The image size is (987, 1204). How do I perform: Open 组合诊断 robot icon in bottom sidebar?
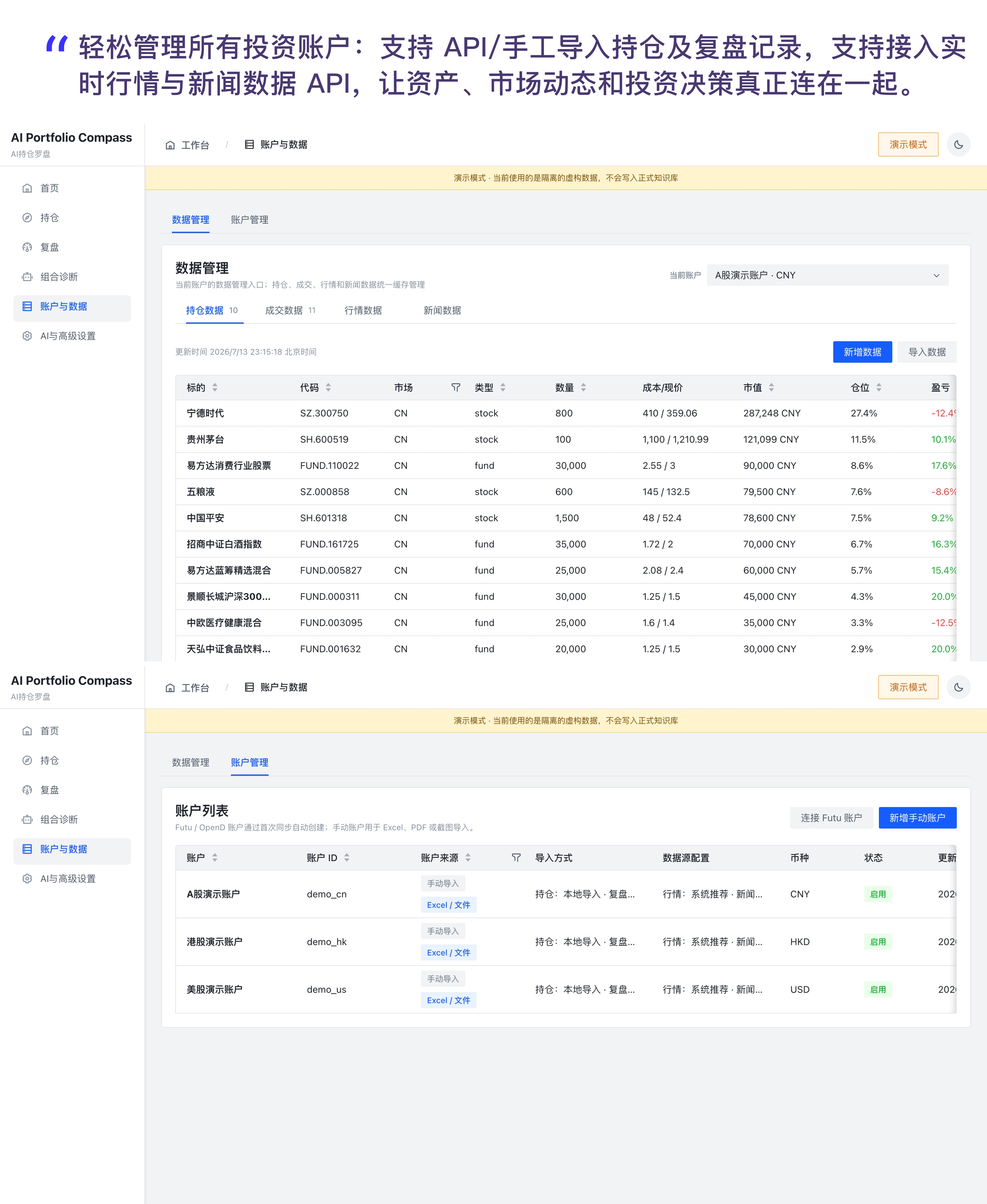point(27,819)
